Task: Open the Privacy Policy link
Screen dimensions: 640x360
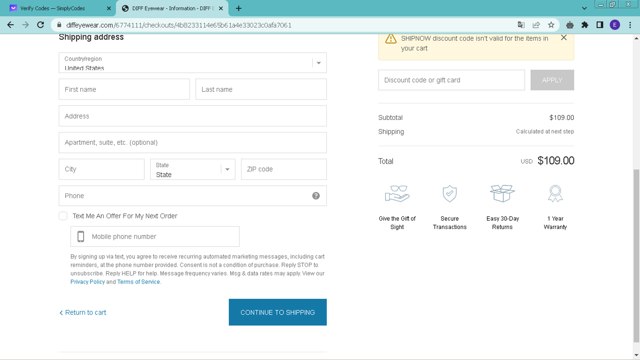Action: [87, 282]
